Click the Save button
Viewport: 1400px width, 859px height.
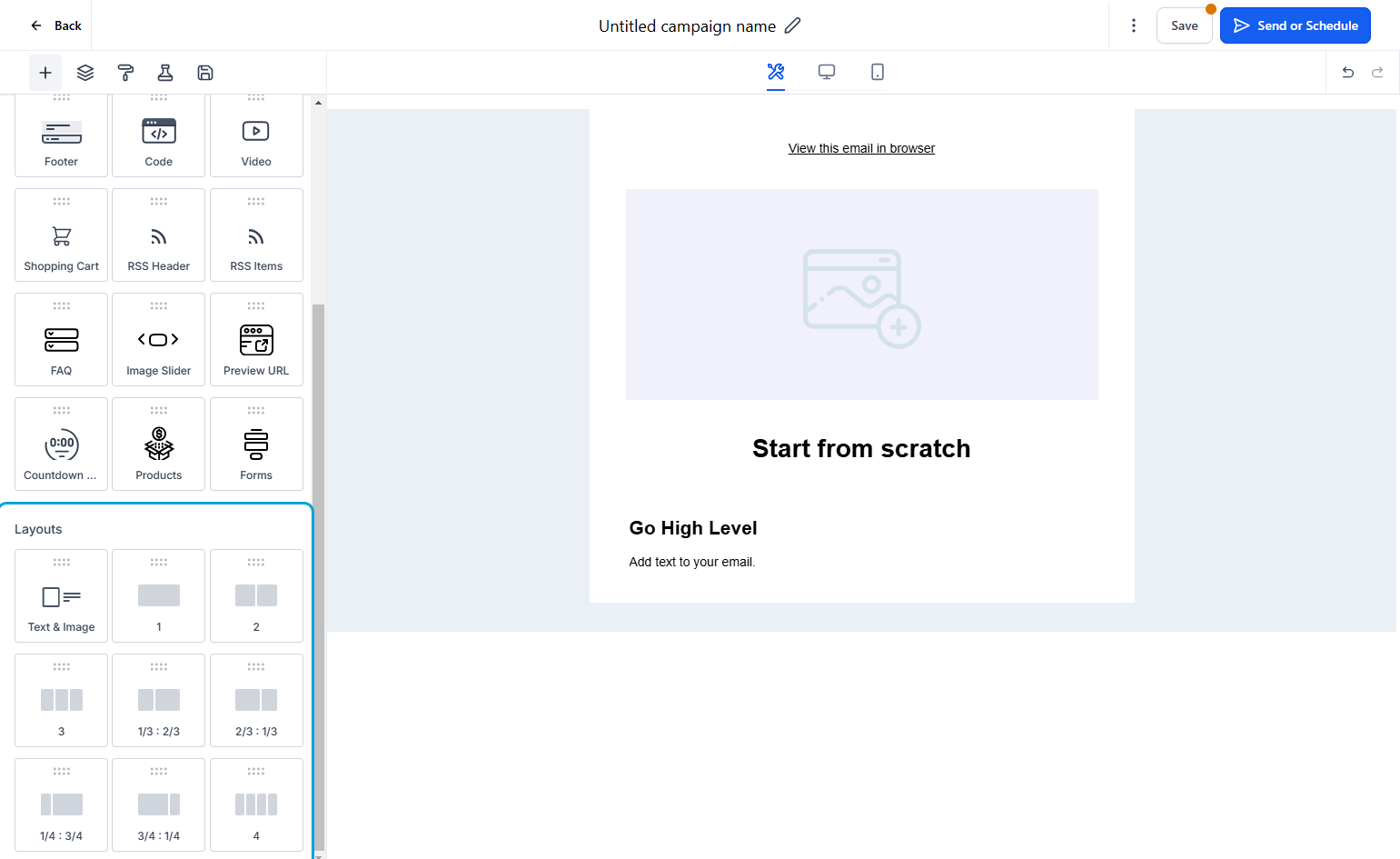pos(1184,25)
